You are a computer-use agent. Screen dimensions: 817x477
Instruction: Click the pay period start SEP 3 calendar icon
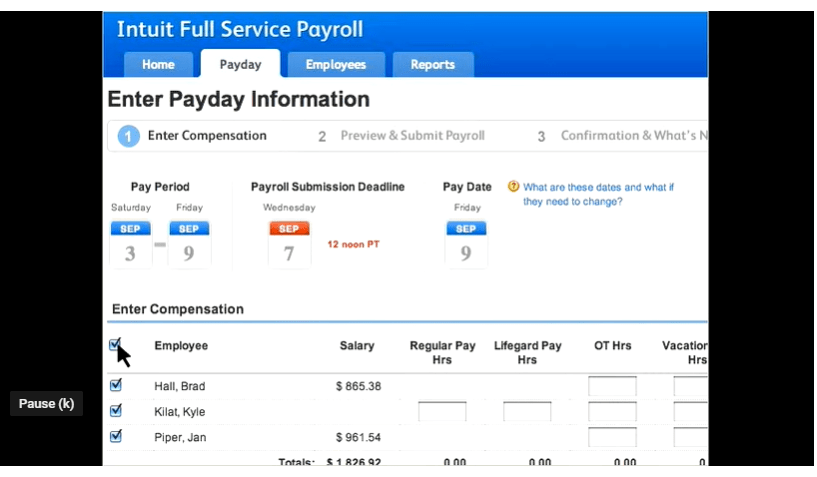click(x=130, y=244)
